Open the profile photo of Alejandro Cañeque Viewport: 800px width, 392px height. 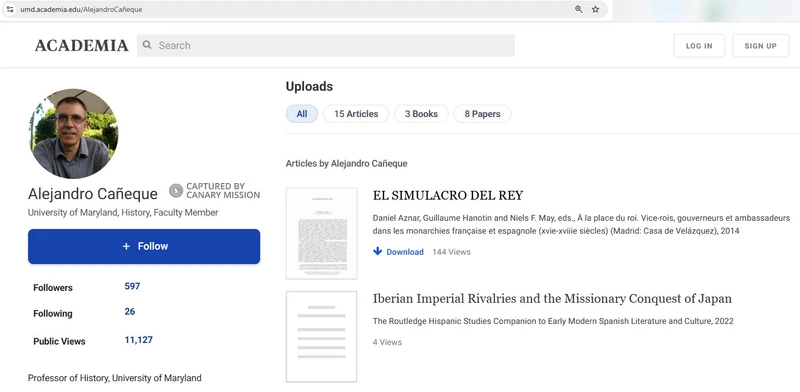(73, 134)
